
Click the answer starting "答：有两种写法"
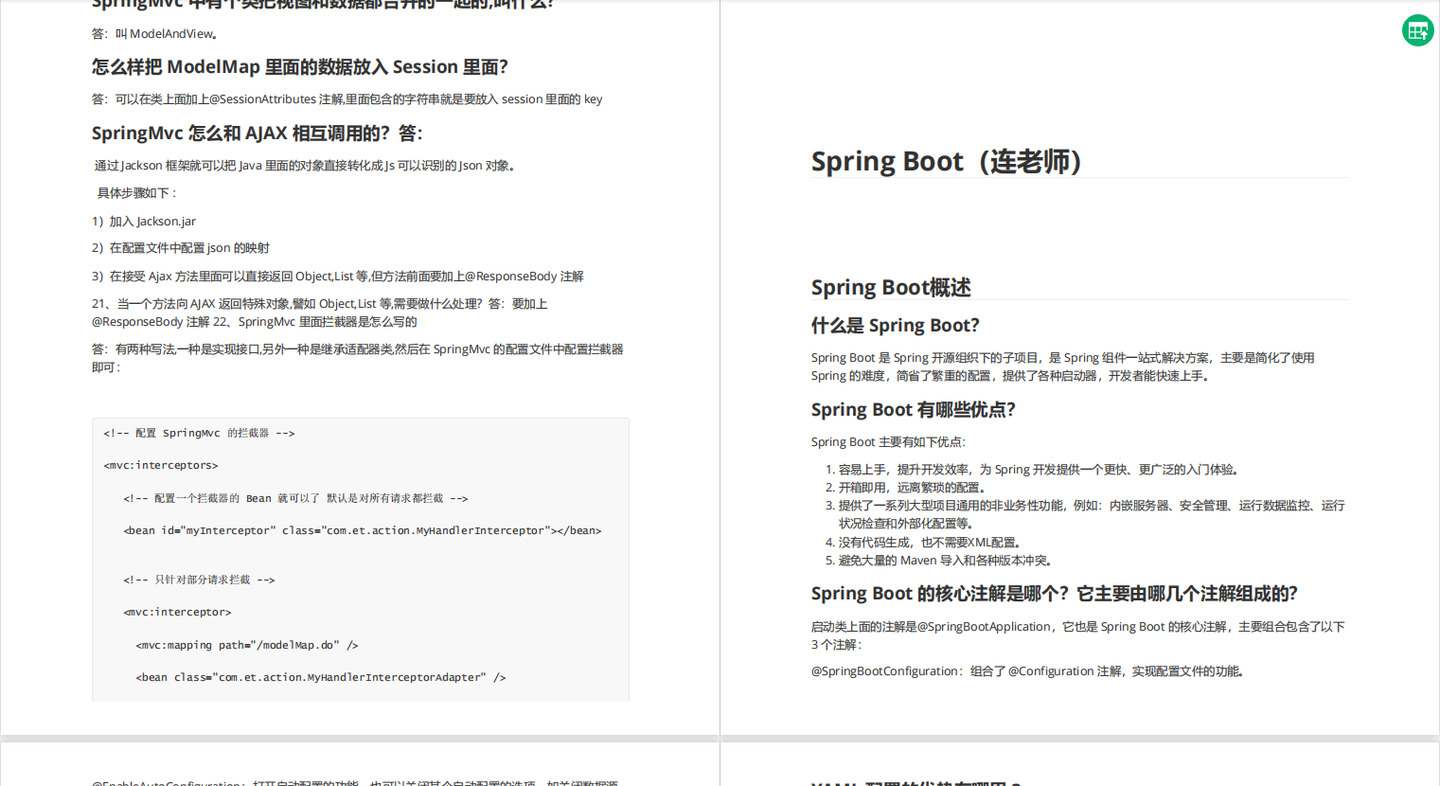(358, 358)
